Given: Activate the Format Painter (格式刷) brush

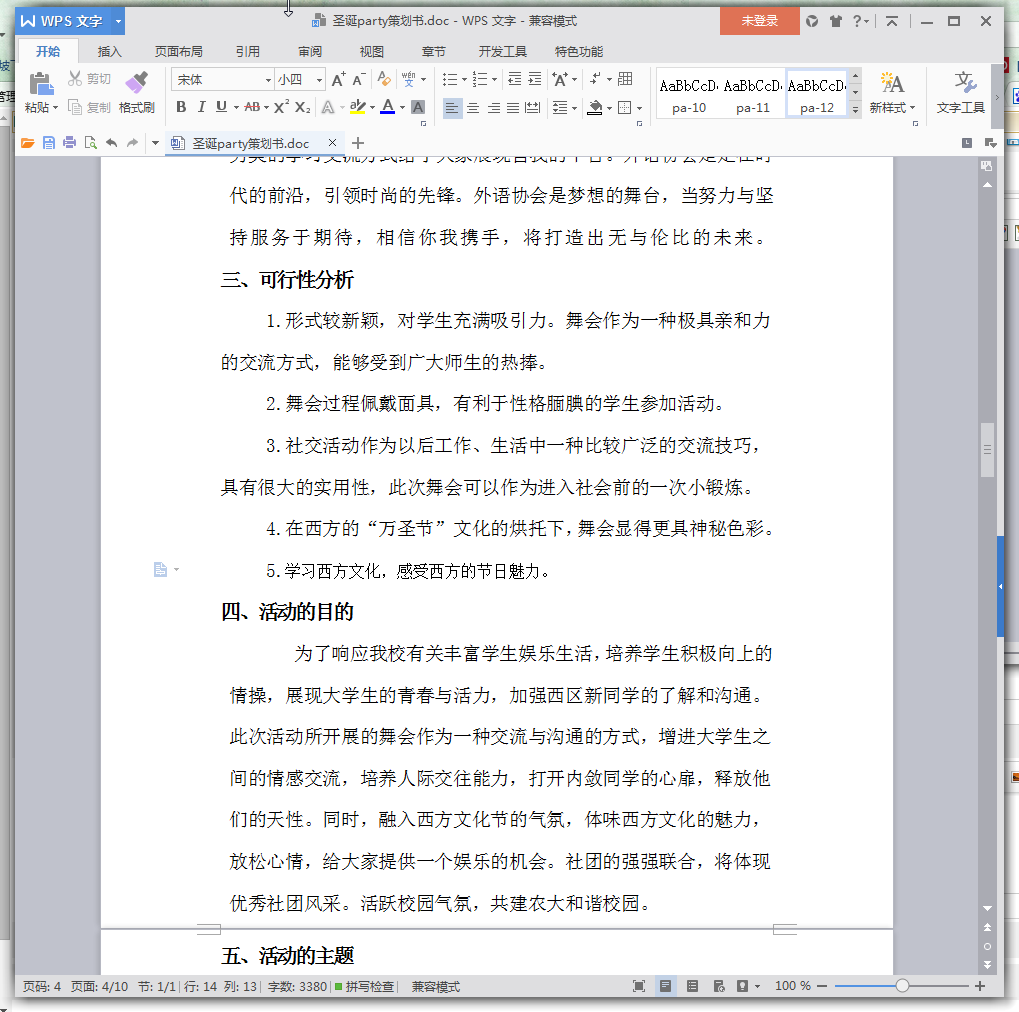Looking at the screenshot, I should [x=136, y=92].
